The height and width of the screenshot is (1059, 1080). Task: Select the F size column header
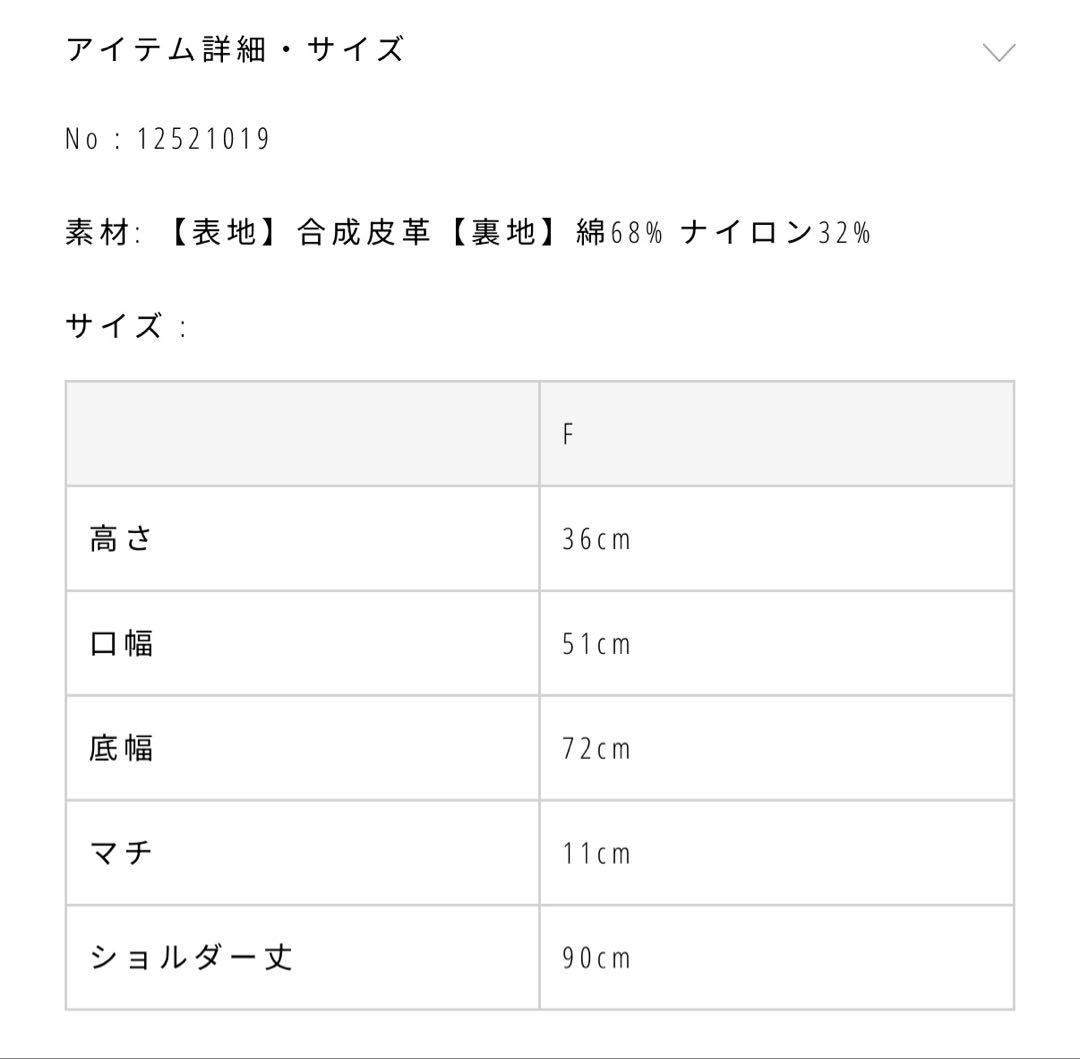pyautogui.click(x=569, y=434)
